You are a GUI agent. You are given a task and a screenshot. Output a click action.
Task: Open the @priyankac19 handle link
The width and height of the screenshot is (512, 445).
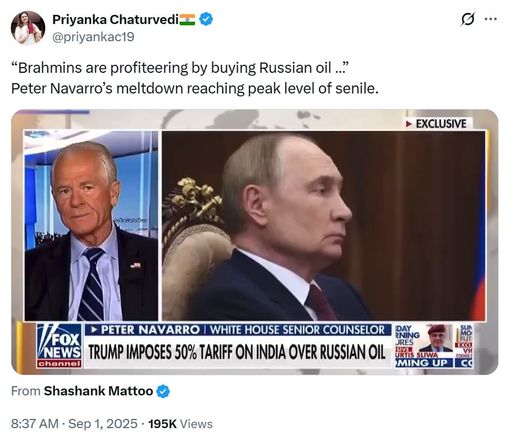pos(93,37)
